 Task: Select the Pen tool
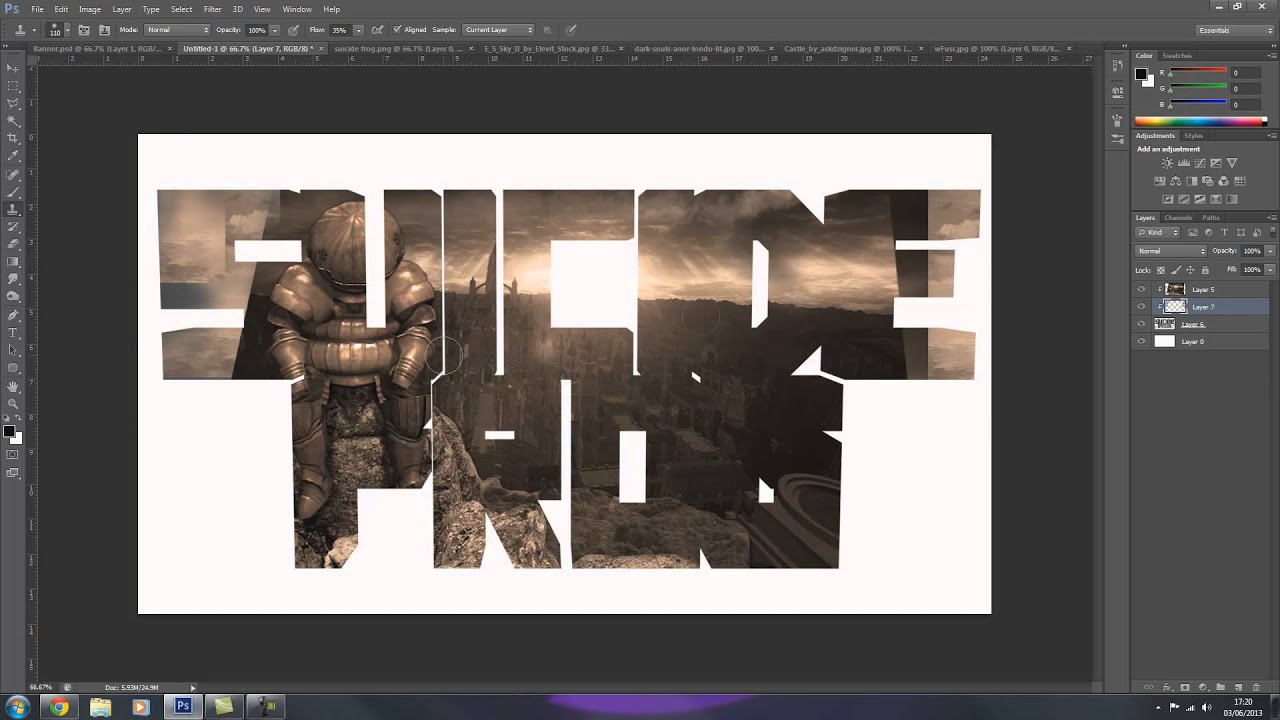coord(13,315)
